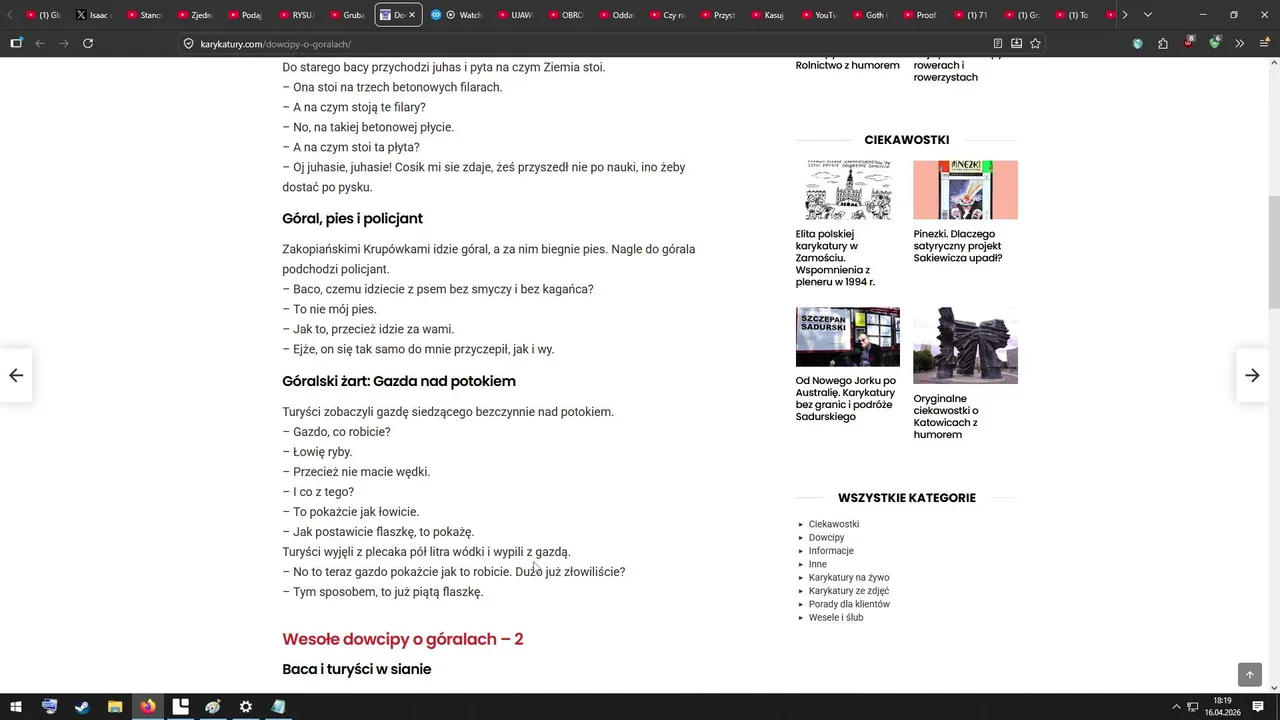The image size is (1280, 720).
Task: Bookmark this page with the star icon
Action: 1035,43
